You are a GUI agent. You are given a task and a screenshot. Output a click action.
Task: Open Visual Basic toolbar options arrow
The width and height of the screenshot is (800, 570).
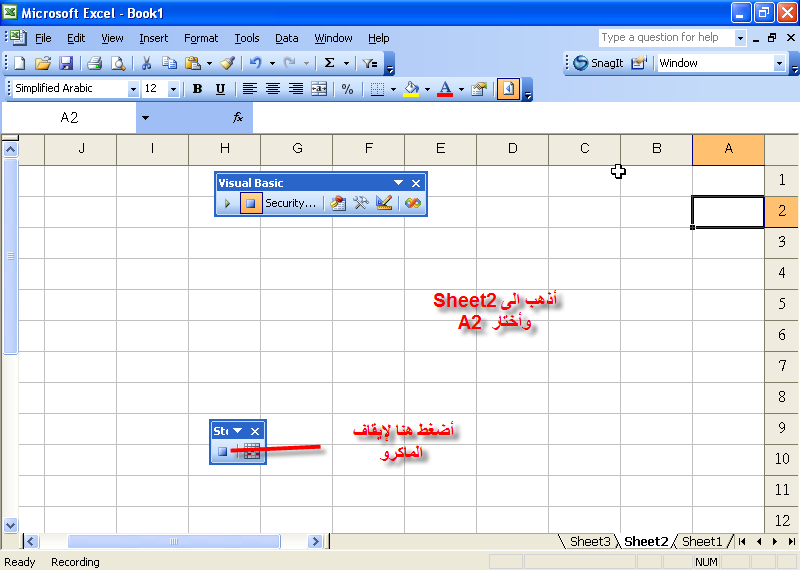click(398, 183)
